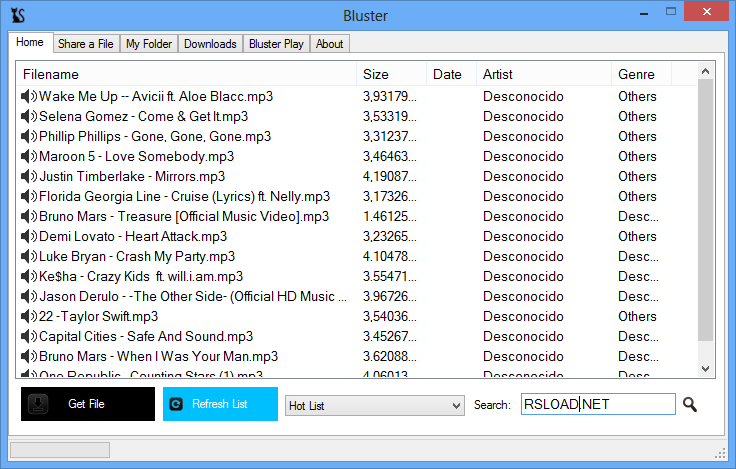Select 'Selena Gomez - Come & Get It.mp3'

144,116
